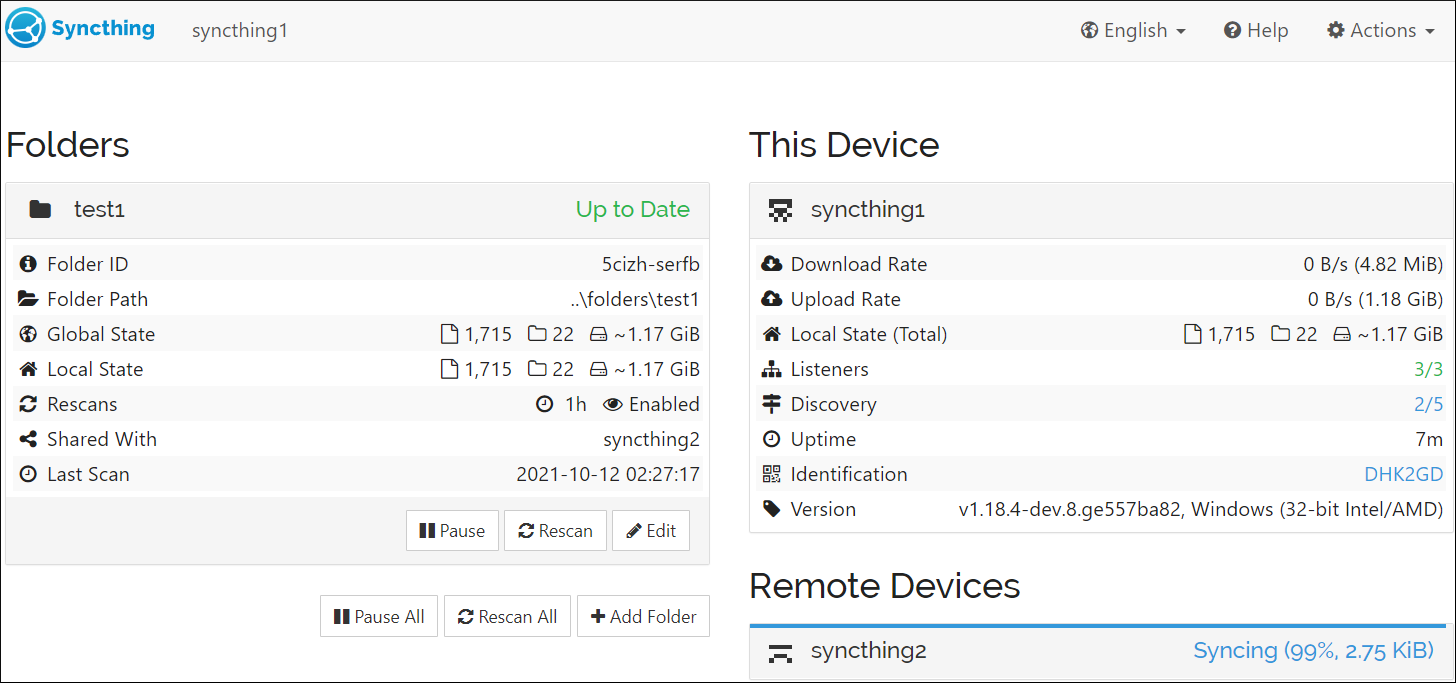The image size is (1456, 683).
Task: Click the Download Rate cloud icon
Action: click(772, 264)
